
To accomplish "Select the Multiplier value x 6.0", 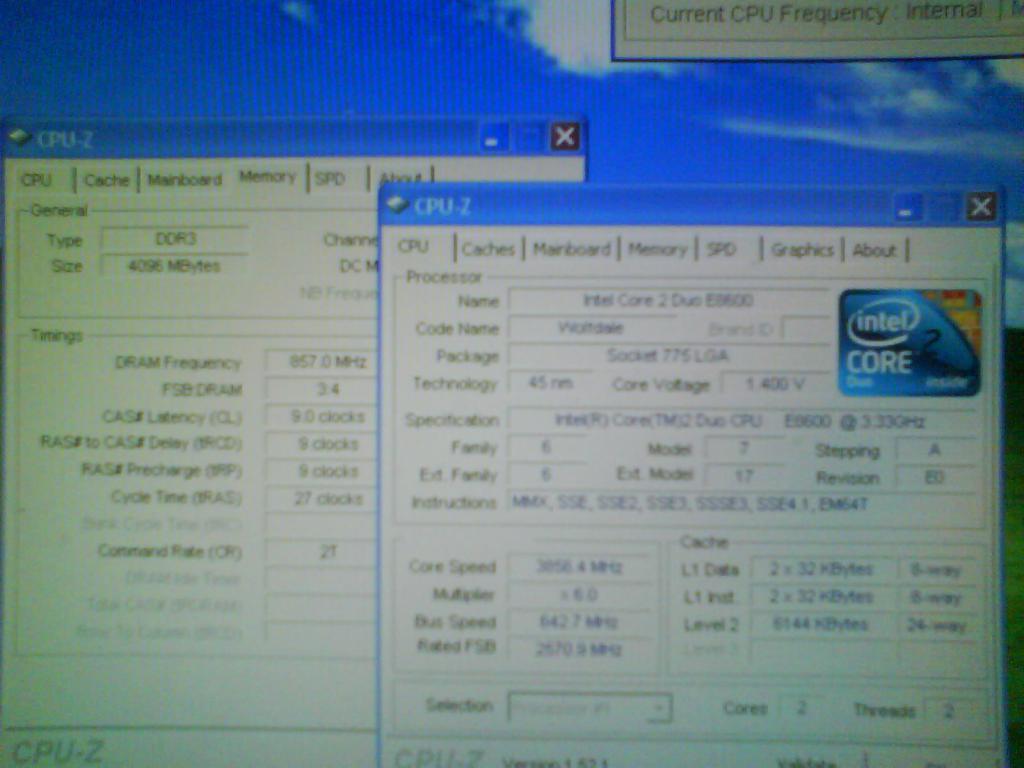I will 580,594.
